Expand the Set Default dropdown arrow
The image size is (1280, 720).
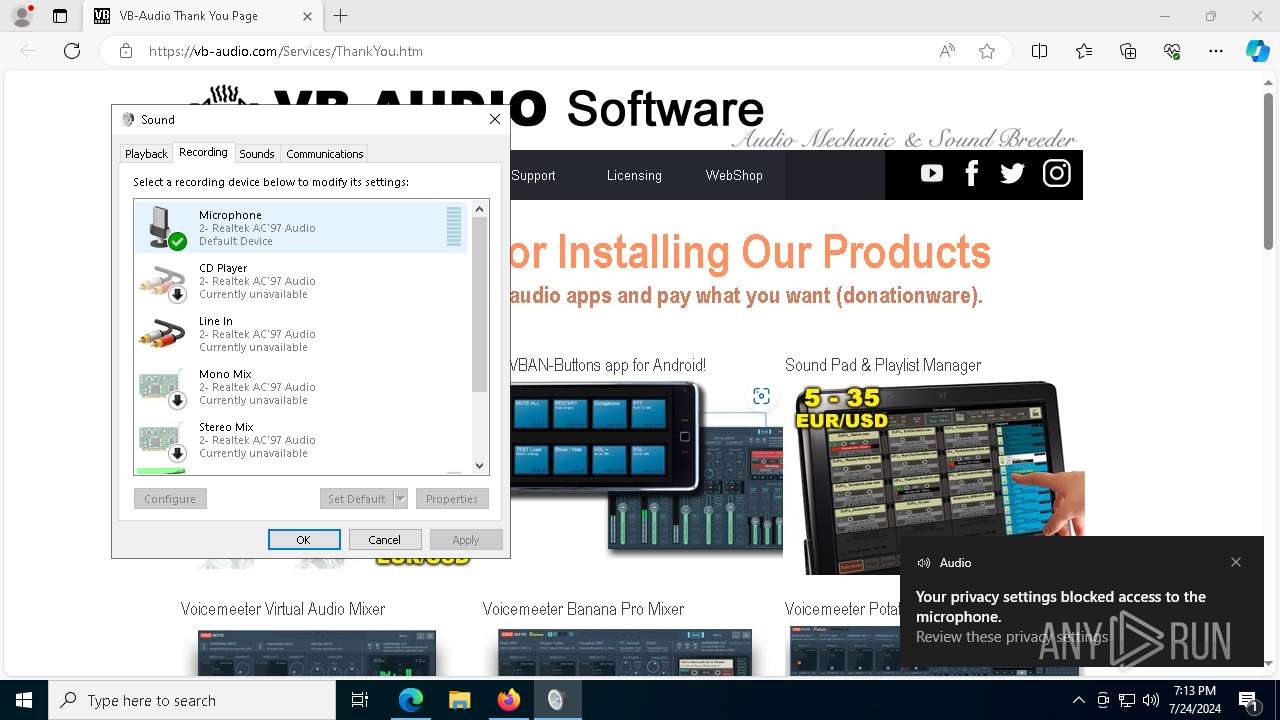click(x=400, y=498)
